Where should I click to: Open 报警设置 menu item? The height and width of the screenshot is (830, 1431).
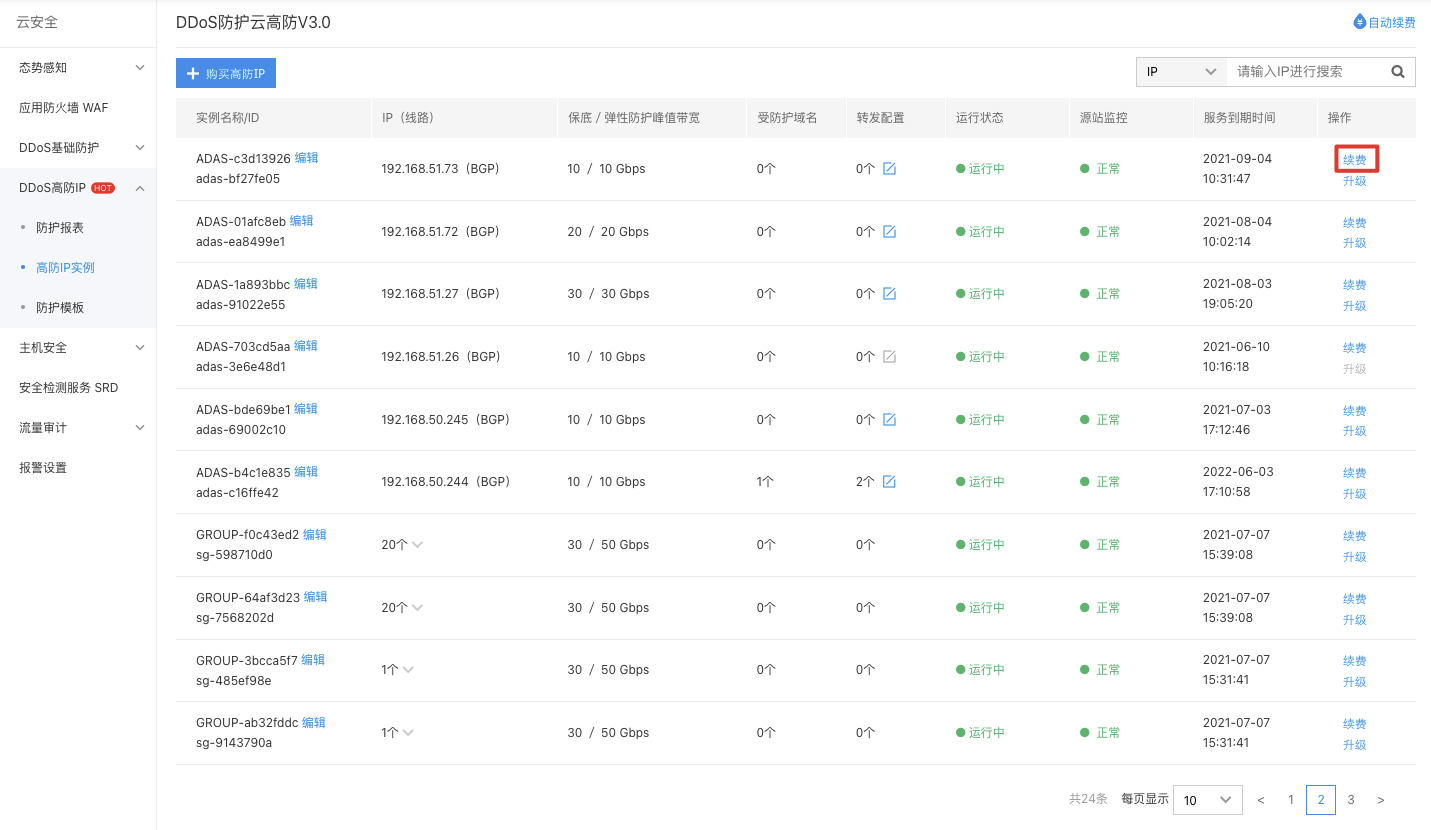[43, 468]
